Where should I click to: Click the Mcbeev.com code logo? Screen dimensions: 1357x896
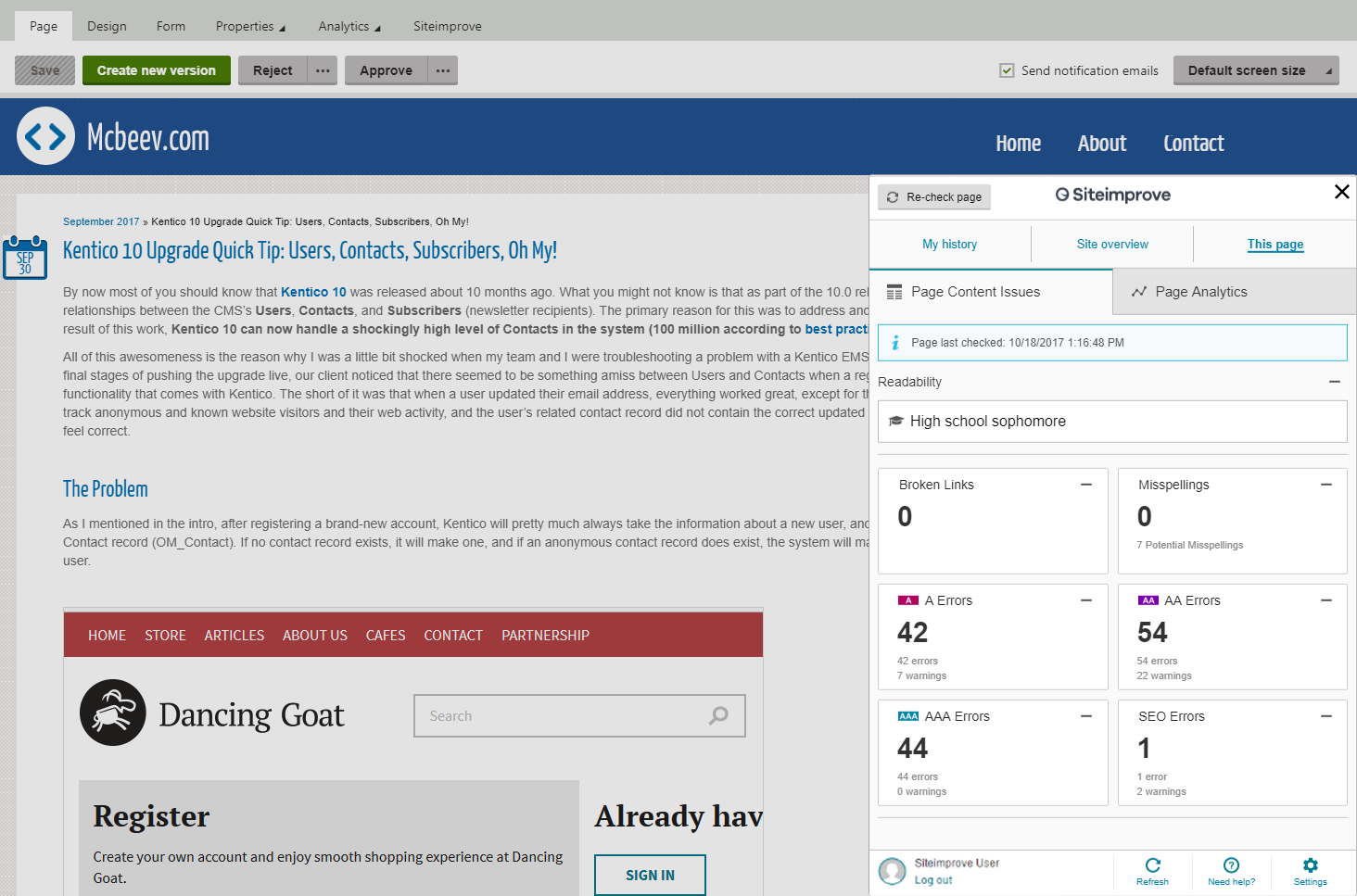point(45,136)
